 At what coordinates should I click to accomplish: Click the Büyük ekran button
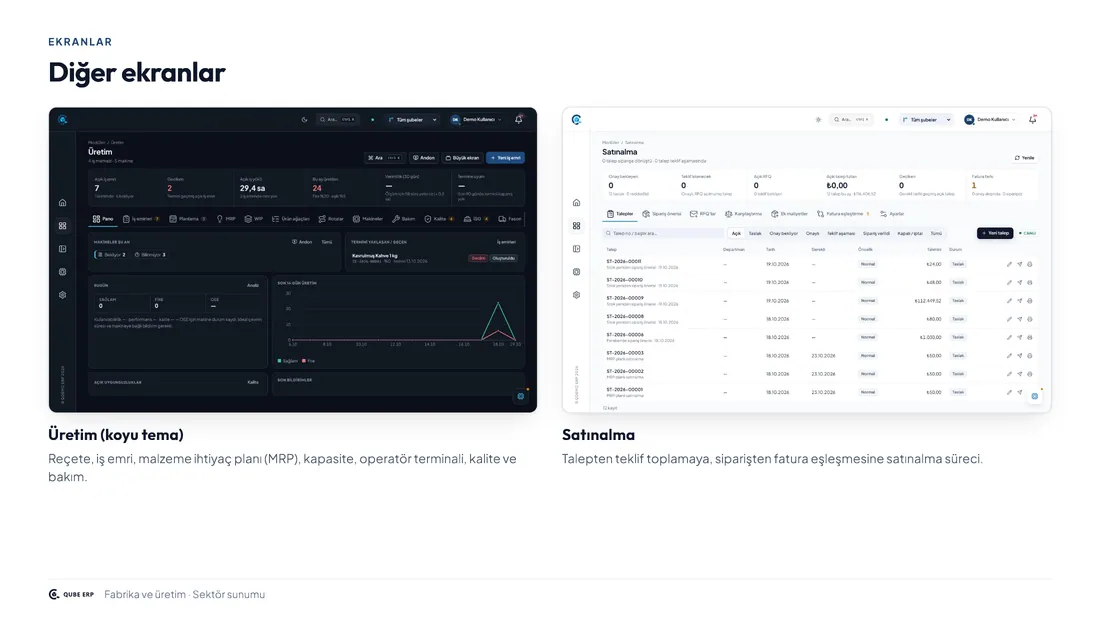coord(462,158)
